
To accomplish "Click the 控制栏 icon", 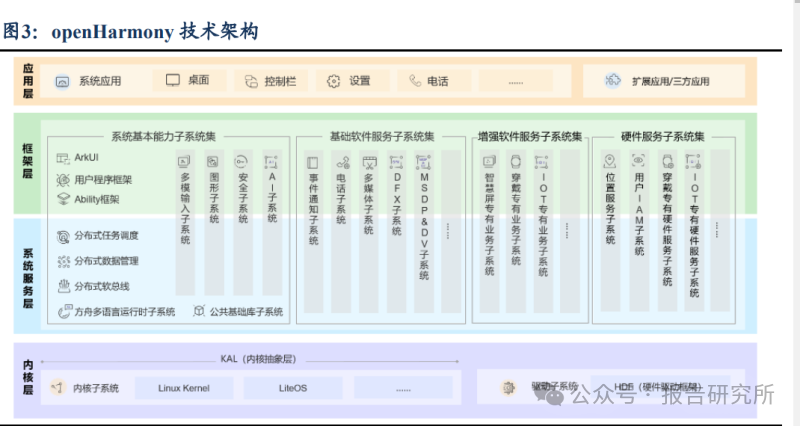I will click(x=251, y=82).
